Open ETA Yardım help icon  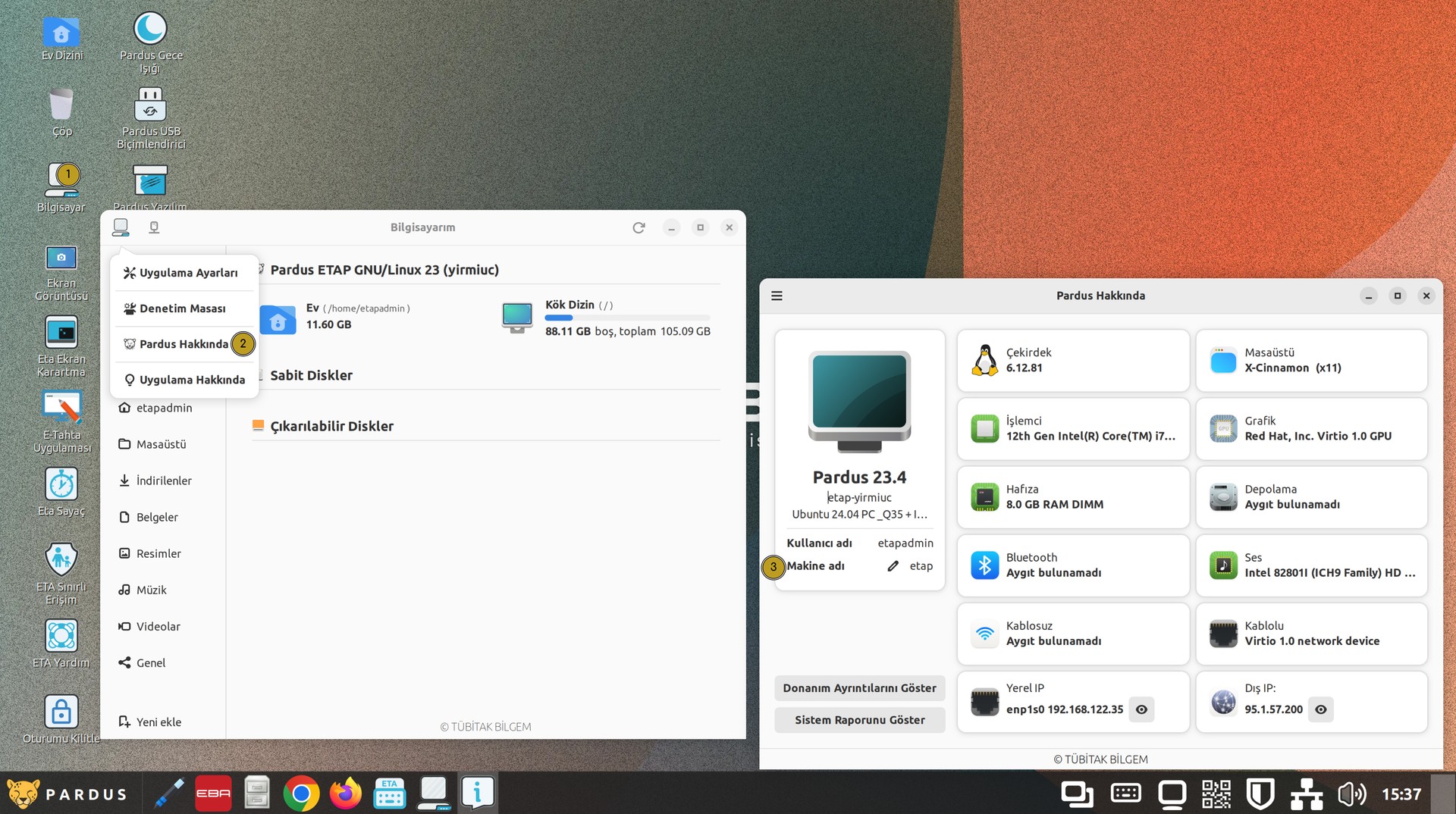[x=61, y=643]
